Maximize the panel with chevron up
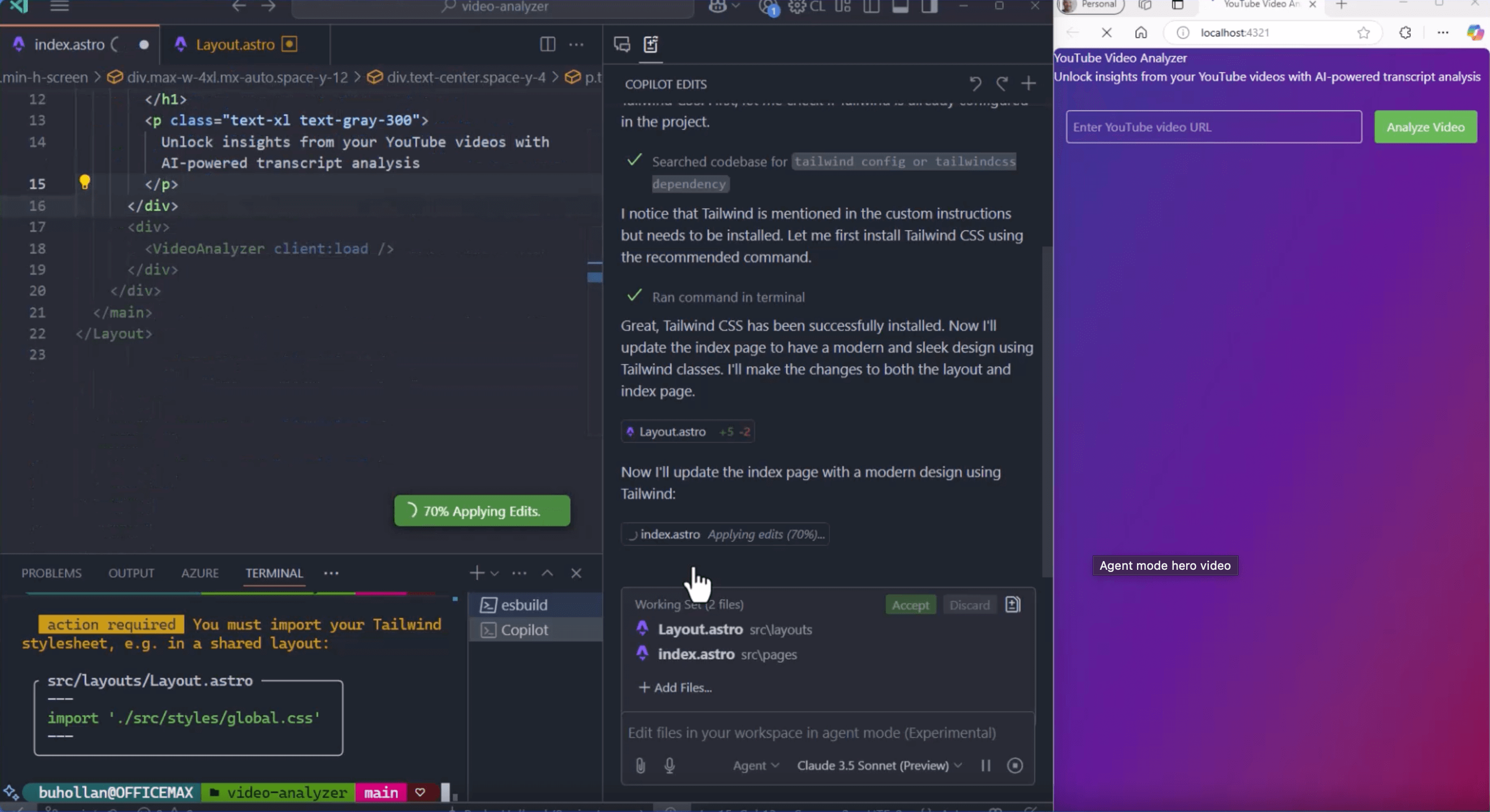Image resolution: width=1490 pixels, height=812 pixels. tap(547, 573)
